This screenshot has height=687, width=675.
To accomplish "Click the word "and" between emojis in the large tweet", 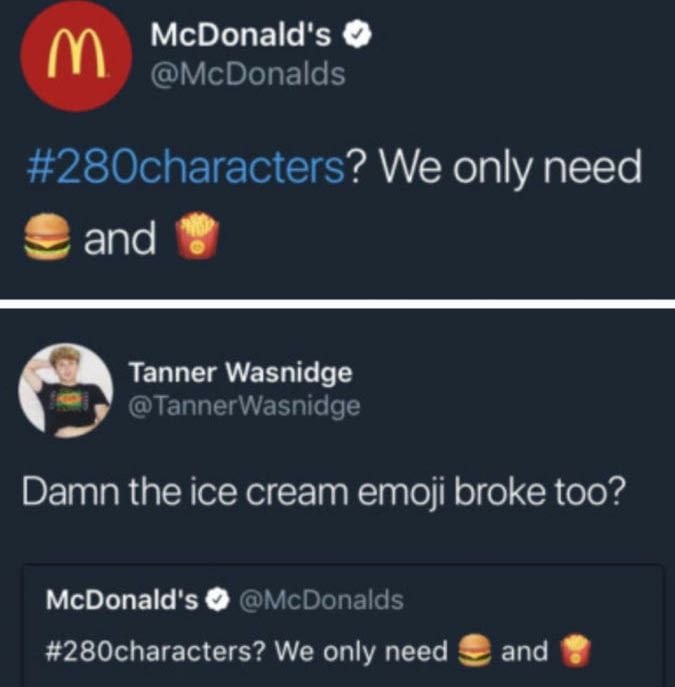I will tap(120, 237).
